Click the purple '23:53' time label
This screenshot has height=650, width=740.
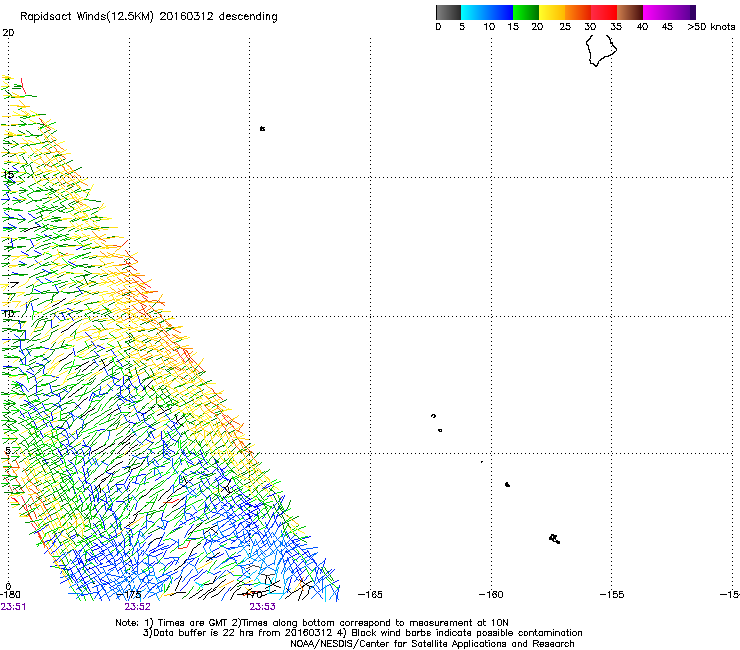[262, 607]
